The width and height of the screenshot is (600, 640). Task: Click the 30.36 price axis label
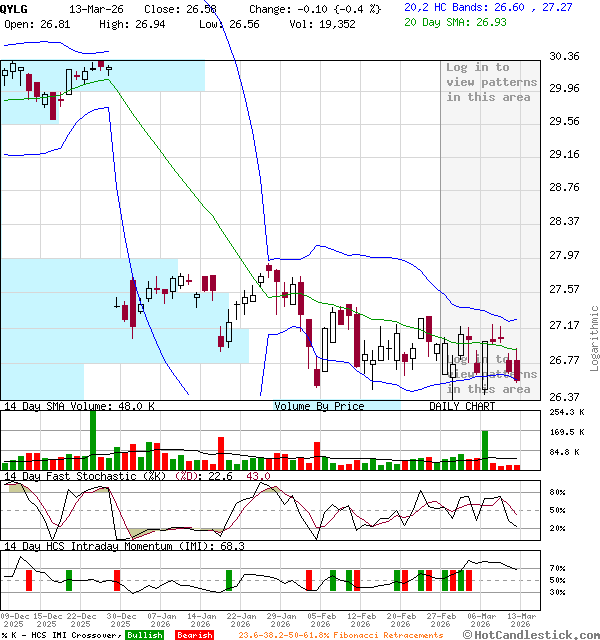(565, 57)
